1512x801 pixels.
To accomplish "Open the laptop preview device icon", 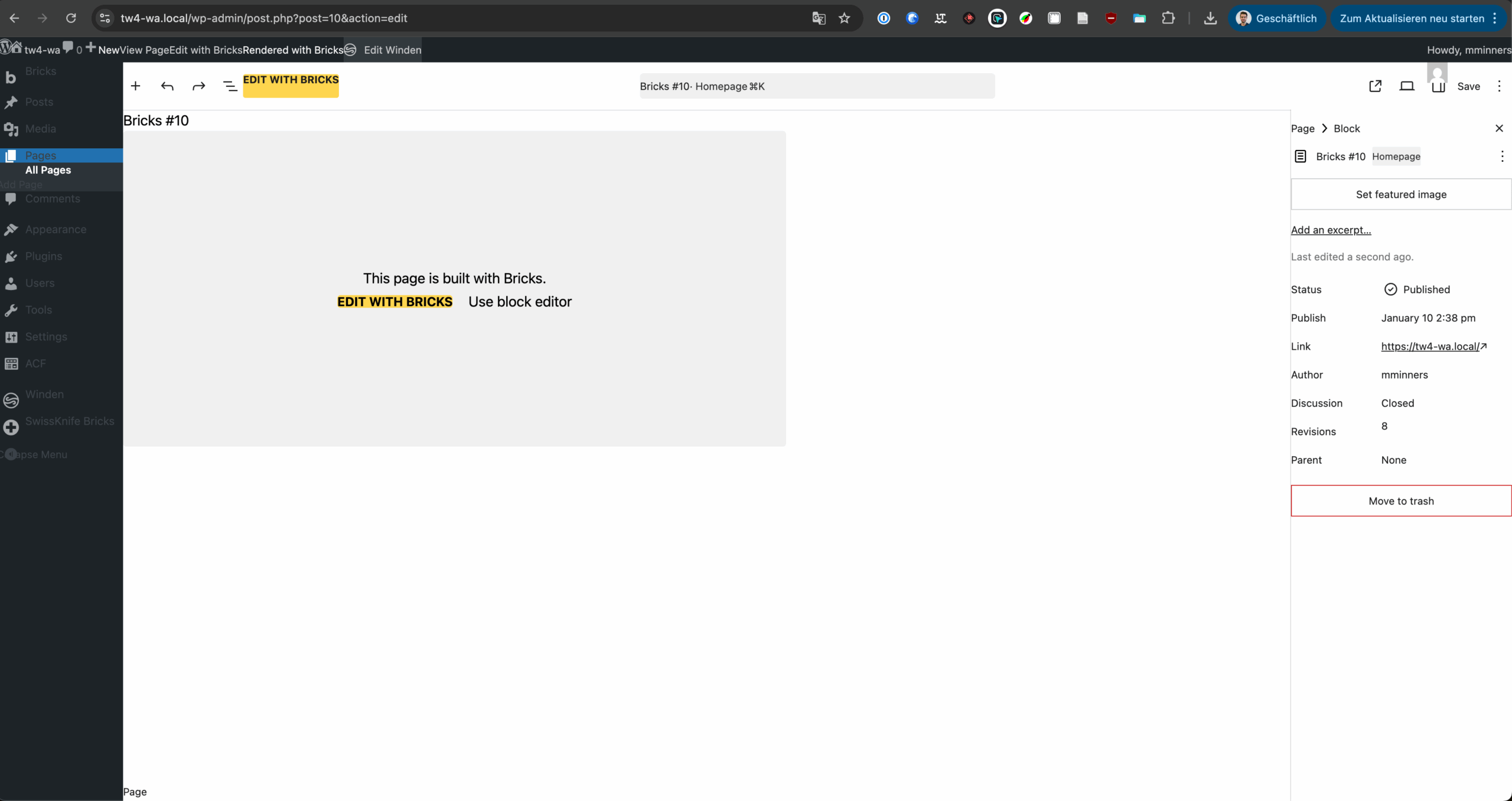I will 1407,86.
